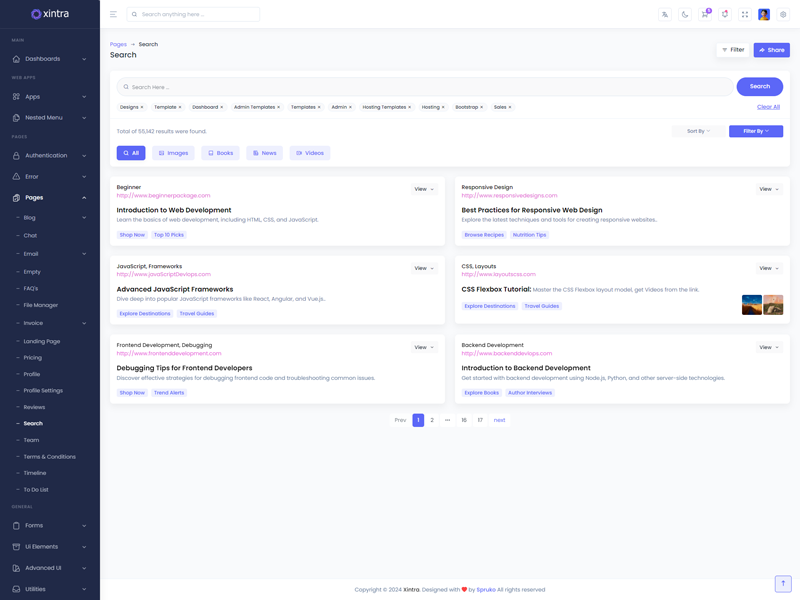Switch to the Images tab
This screenshot has width=800, height=600.
[x=173, y=153]
